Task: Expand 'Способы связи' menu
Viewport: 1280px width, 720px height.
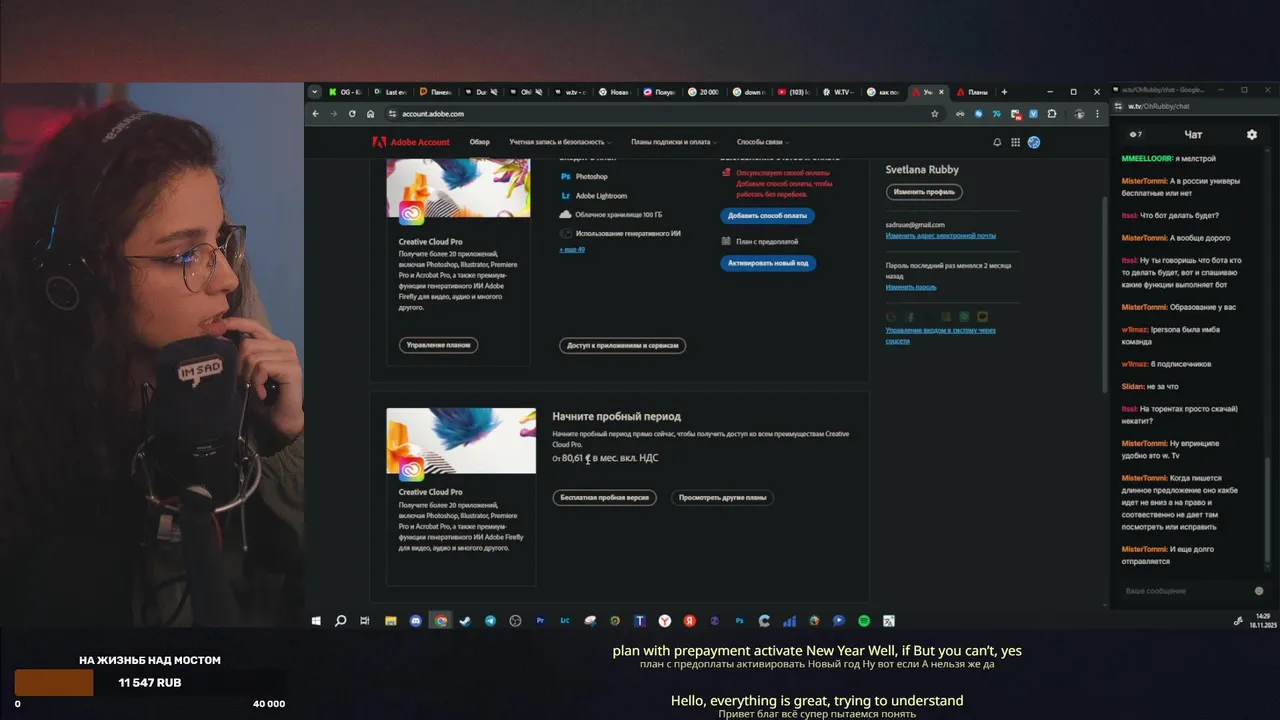Action: tap(763, 142)
